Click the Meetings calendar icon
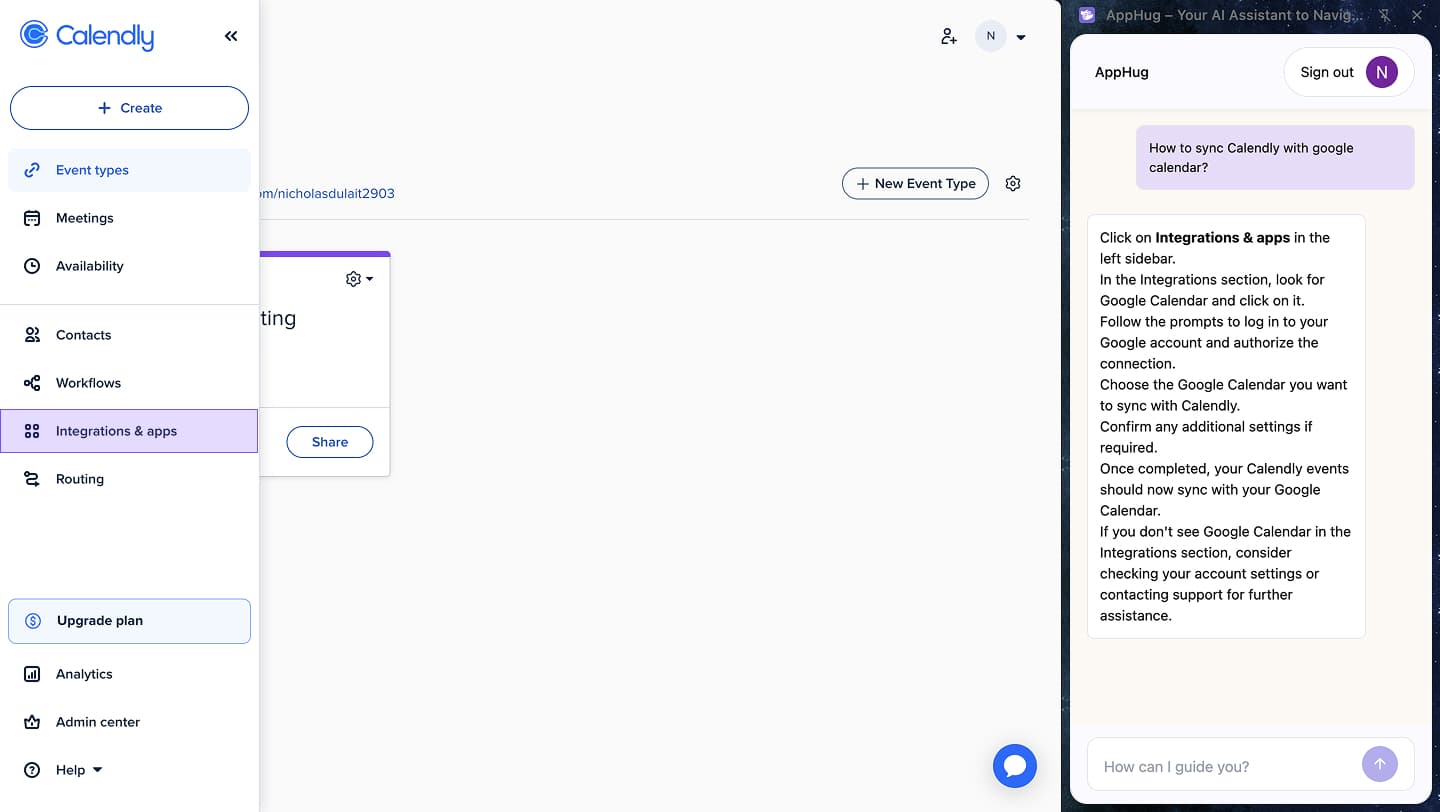 (32, 218)
